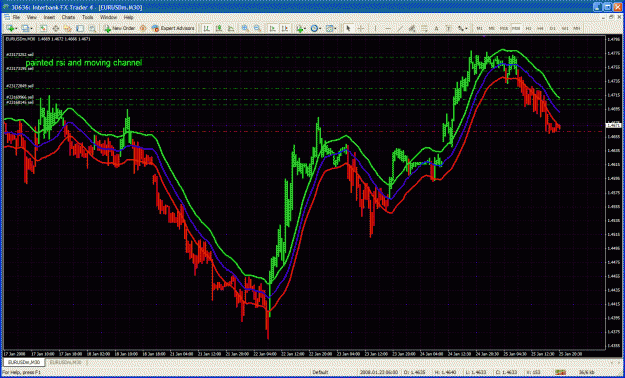Image resolution: width=625 pixels, height=378 pixels.
Task: Switch chart to Line Chart mode
Action: pos(231,28)
